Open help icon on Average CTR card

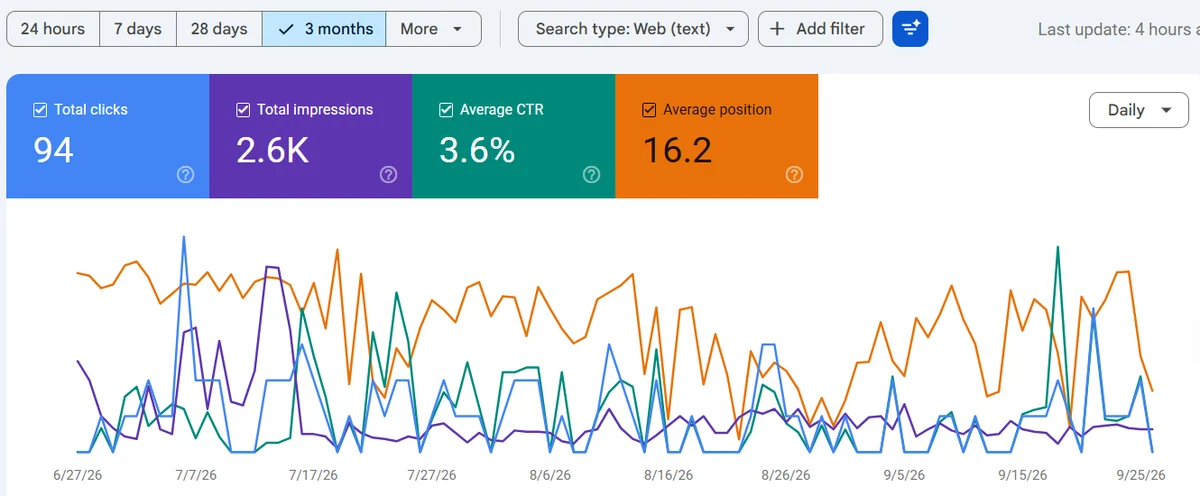(592, 175)
